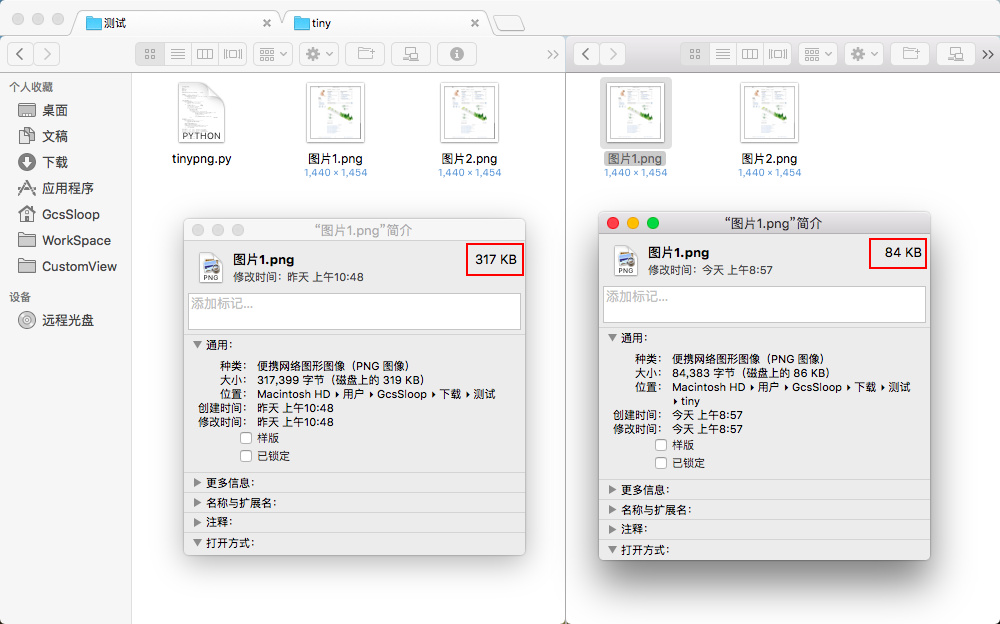Screen dimensions: 1000x624
Task: Collapse 打开方式 in the 84 KB info window
Action: click(612, 550)
